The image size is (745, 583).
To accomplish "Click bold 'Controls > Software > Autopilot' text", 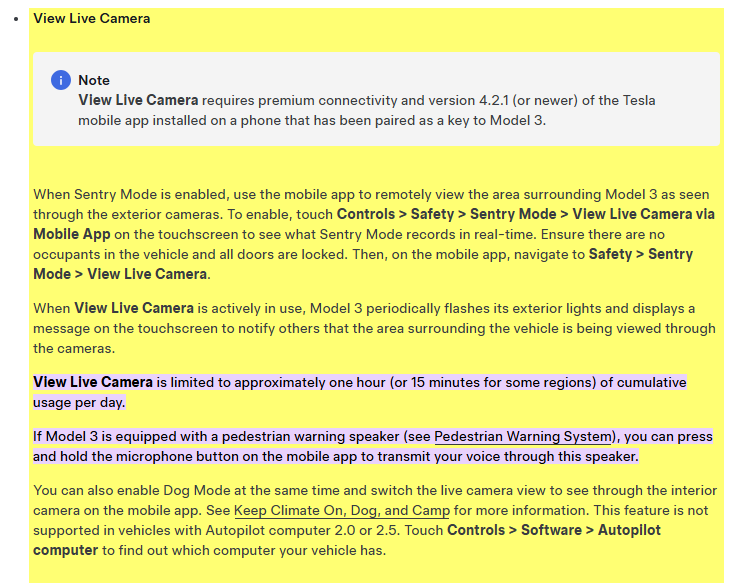I will (x=554, y=530).
